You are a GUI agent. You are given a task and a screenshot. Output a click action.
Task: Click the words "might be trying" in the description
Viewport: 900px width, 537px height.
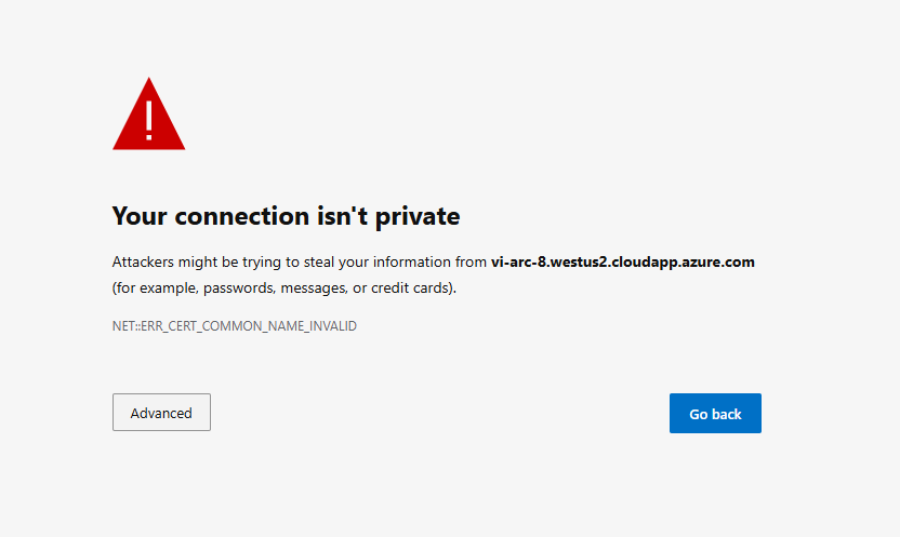point(230,262)
